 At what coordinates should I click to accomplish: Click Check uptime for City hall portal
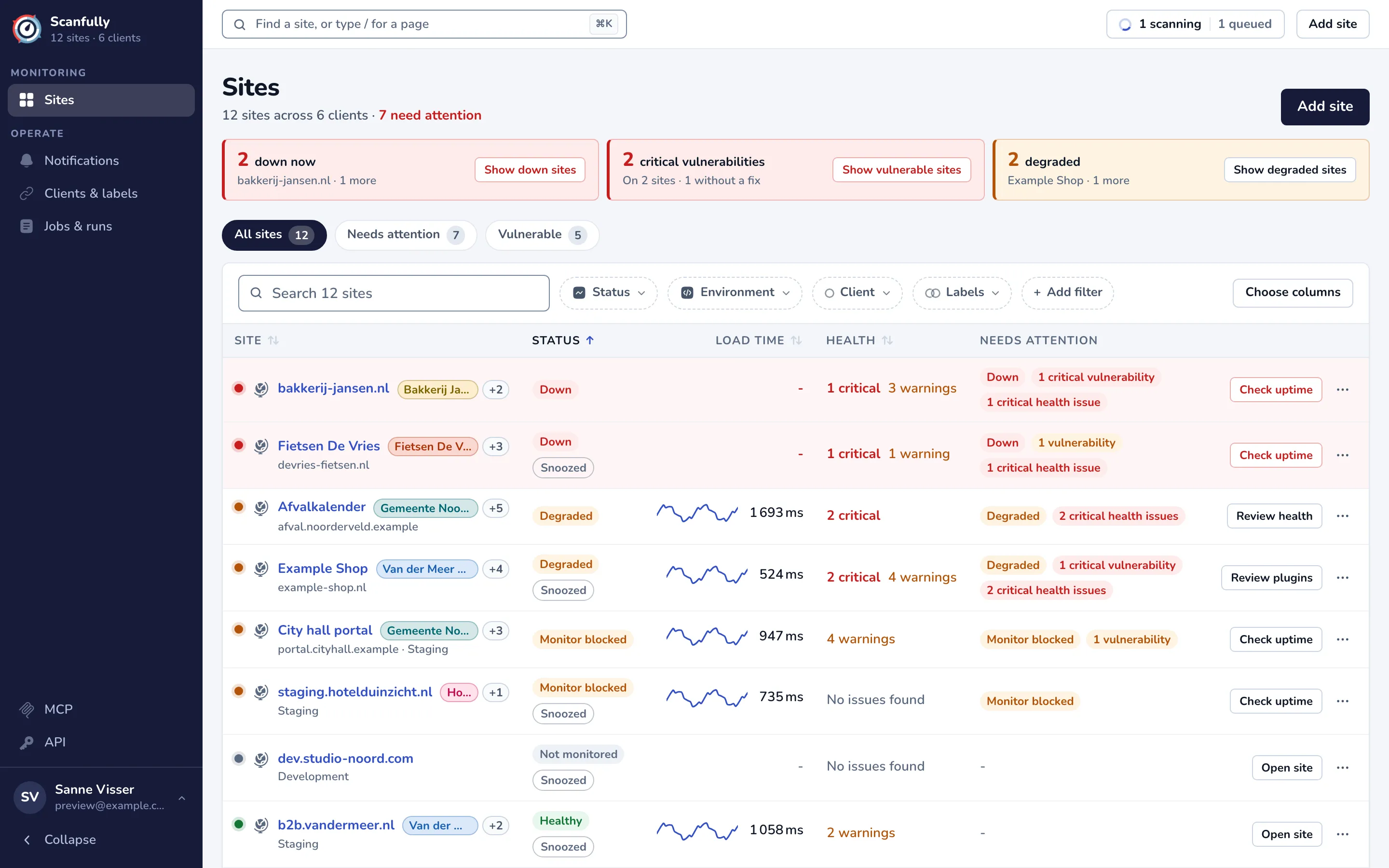1276,639
